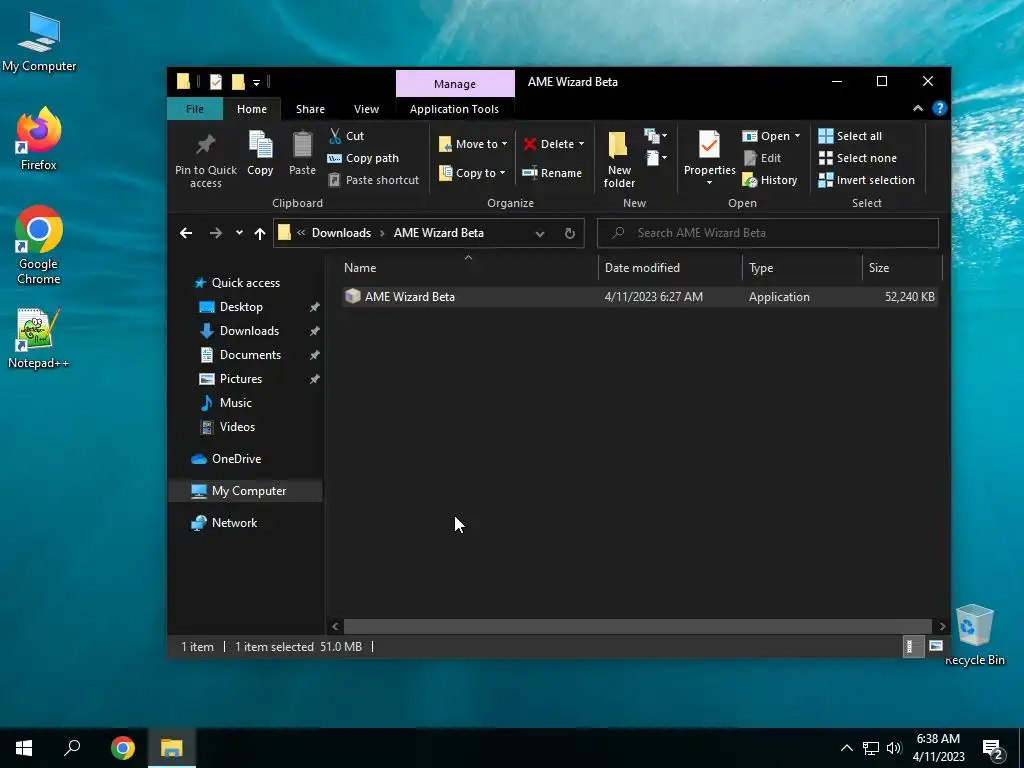Viewport: 1024px width, 768px height.
Task: Open taskbar search magnifier
Action: click(72, 748)
